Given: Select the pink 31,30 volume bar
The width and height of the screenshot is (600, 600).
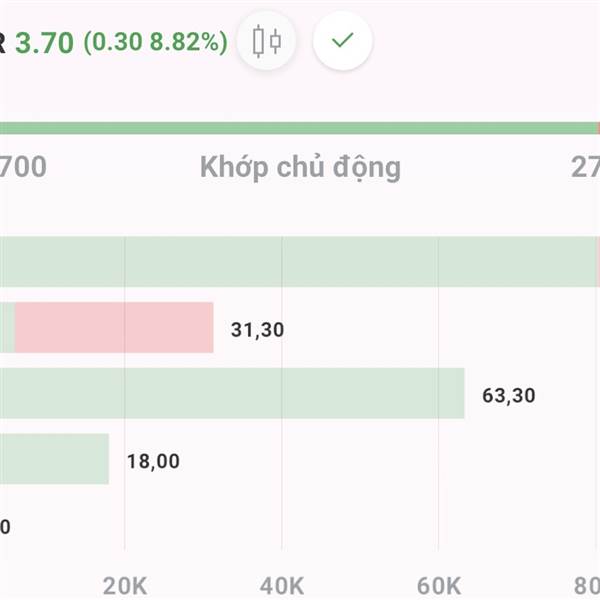Looking at the screenshot, I should click(x=114, y=328).
